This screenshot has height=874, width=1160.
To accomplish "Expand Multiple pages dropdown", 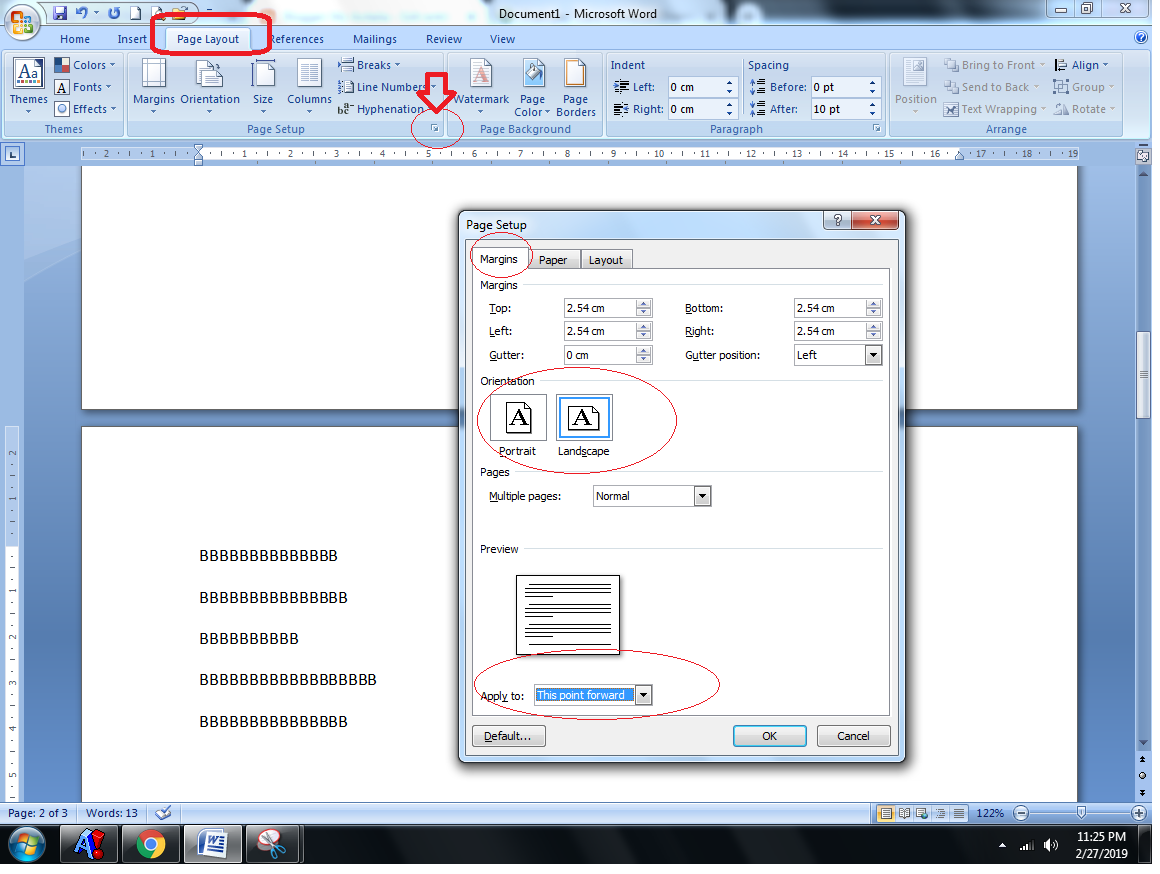I will pos(702,496).
